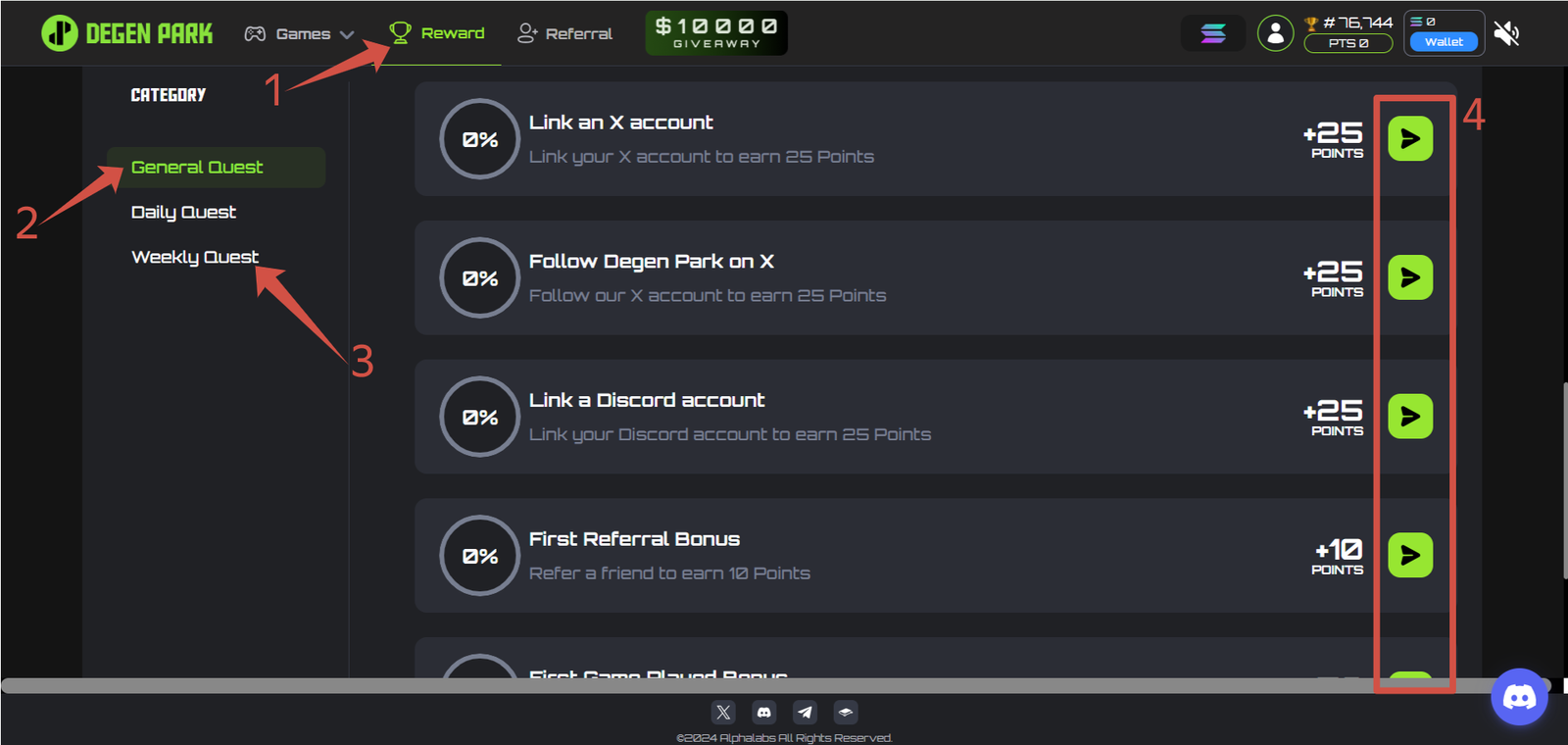
Task: Select the General Quest category
Action: [197, 168]
